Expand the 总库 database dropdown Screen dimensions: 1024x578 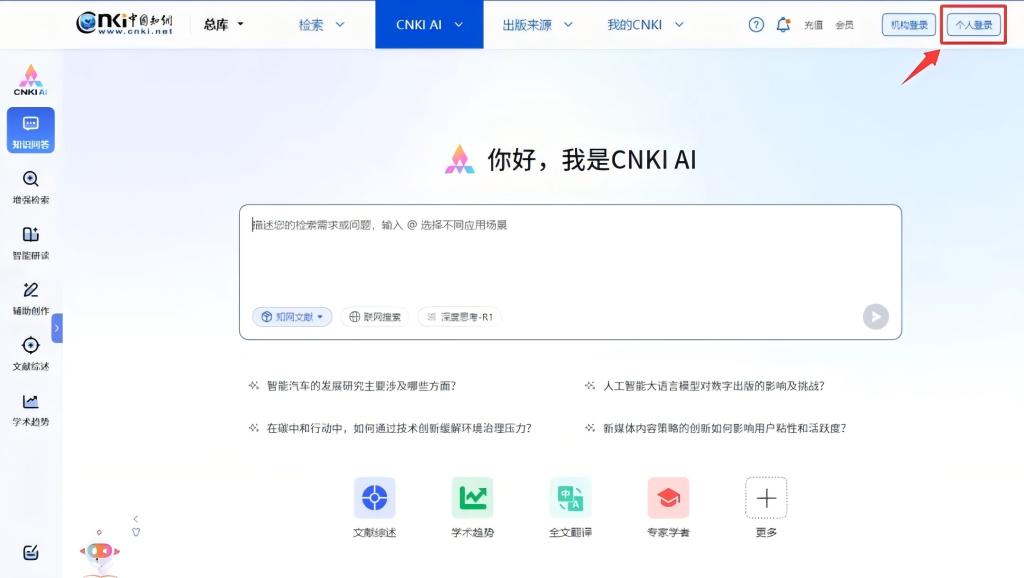224,24
